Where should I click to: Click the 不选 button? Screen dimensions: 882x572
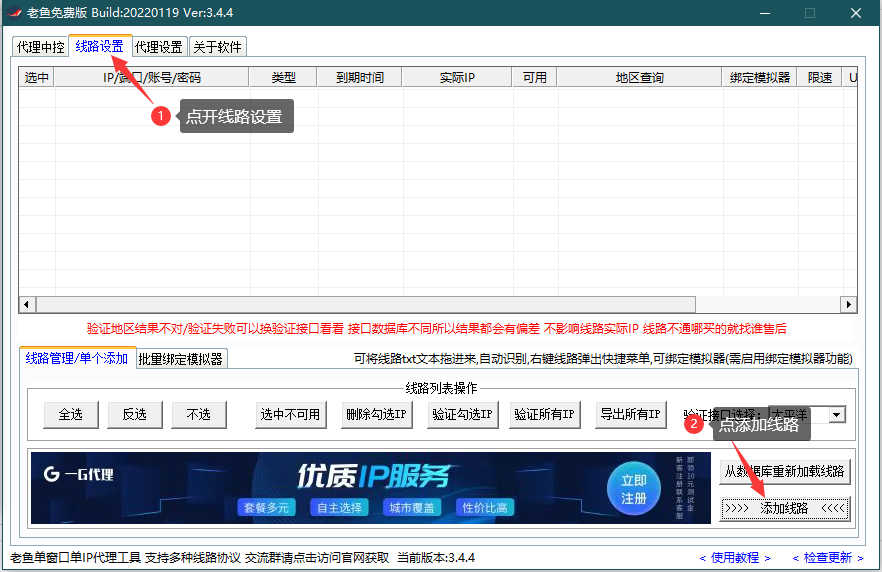(198, 414)
